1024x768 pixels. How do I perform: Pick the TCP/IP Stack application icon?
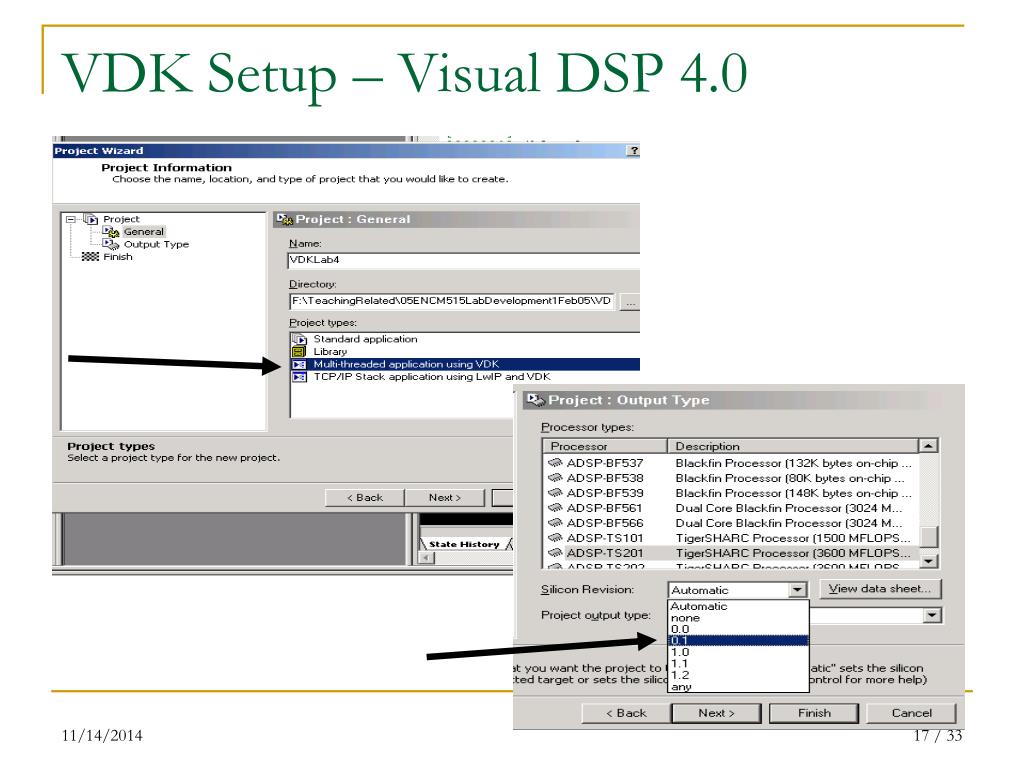click(299, 377)
